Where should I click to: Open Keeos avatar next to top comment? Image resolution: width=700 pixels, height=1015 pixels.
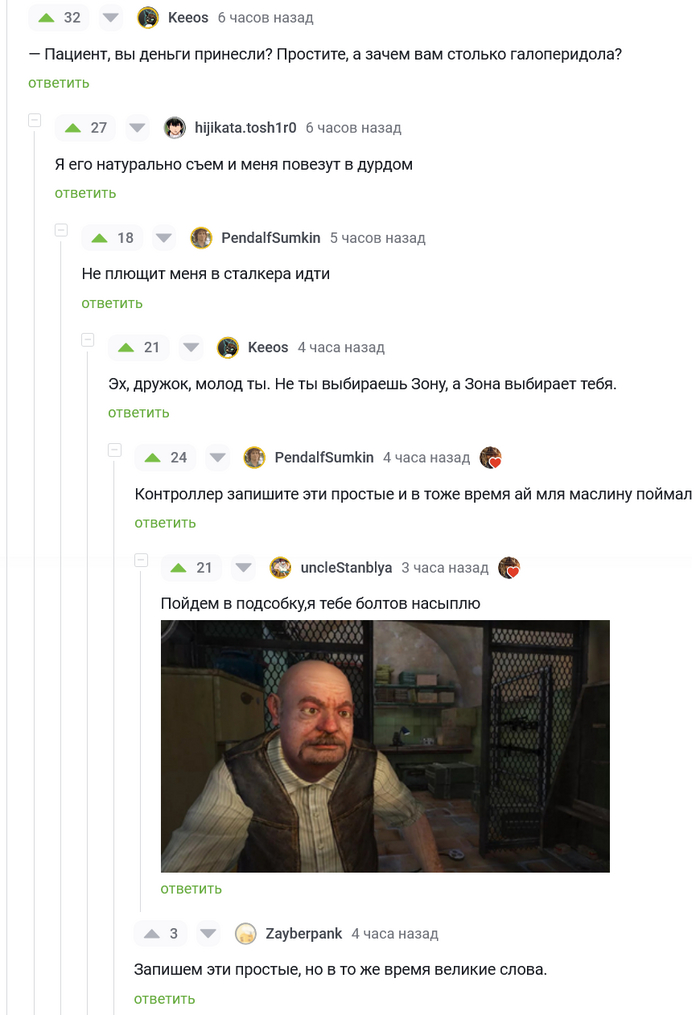tap(148, 17)
